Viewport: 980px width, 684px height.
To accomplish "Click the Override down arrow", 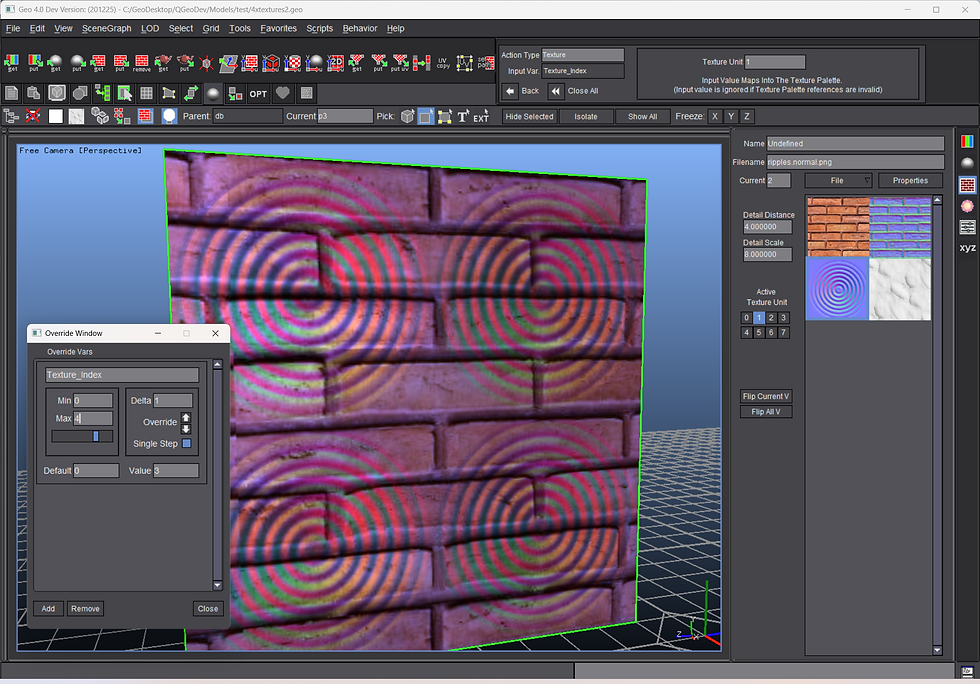I will (185, 428).
